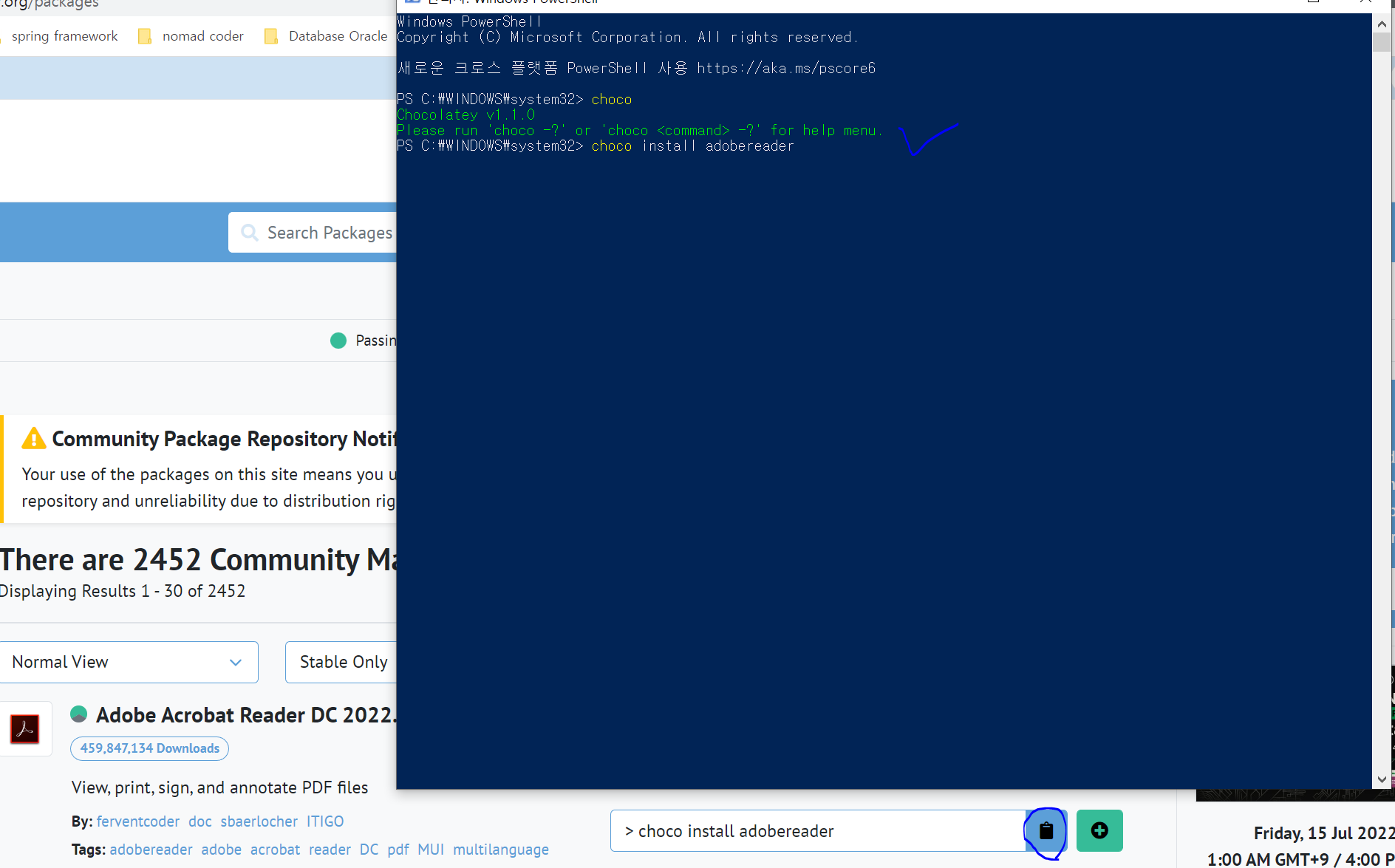This screenshot has width=1395, height=868.
Task: Click the 'Chocolatey v1.1.0' output line
Action: (x=465, y=115)
